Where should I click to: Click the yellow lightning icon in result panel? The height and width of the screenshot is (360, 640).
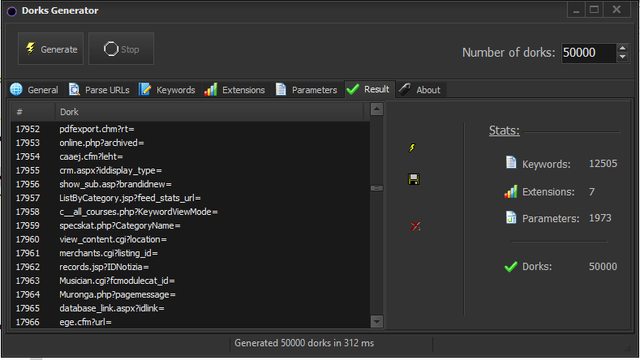[x=412, y=148]
